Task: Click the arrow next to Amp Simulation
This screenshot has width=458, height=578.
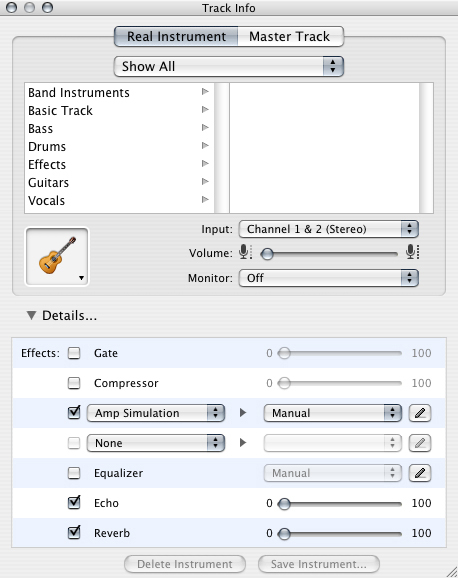Action: [243, 413]
